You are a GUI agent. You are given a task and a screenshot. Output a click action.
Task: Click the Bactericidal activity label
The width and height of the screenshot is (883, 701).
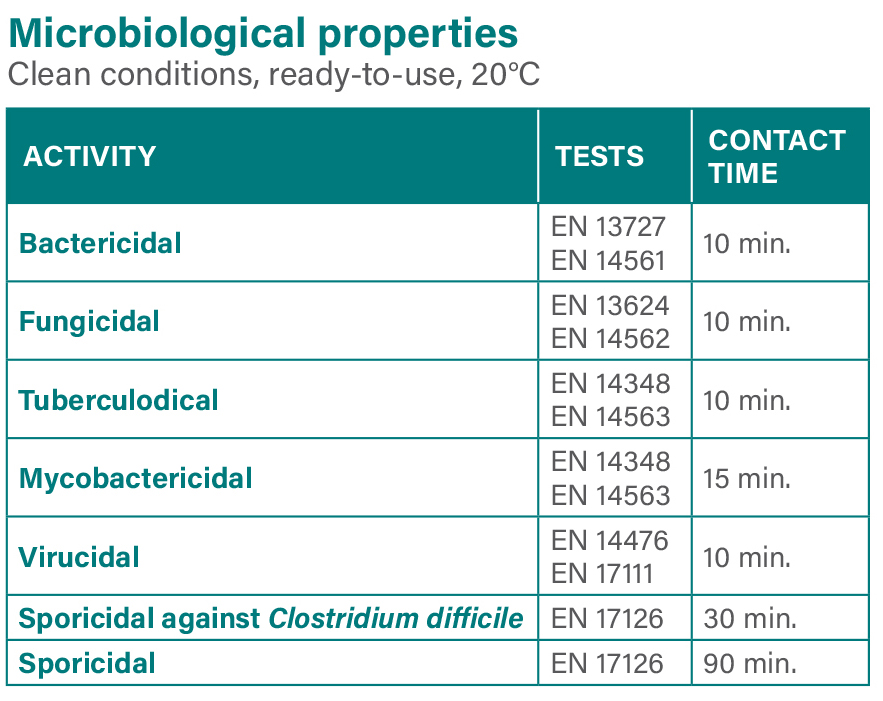pyautogui.click(x=100, y=244)
